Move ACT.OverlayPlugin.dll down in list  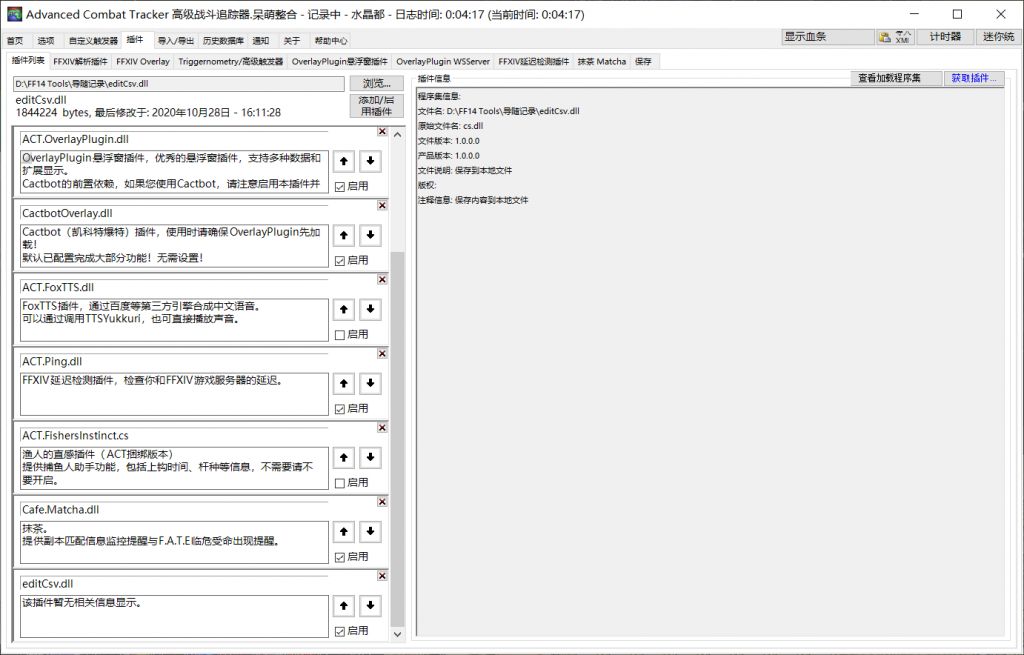pos(370,161)
